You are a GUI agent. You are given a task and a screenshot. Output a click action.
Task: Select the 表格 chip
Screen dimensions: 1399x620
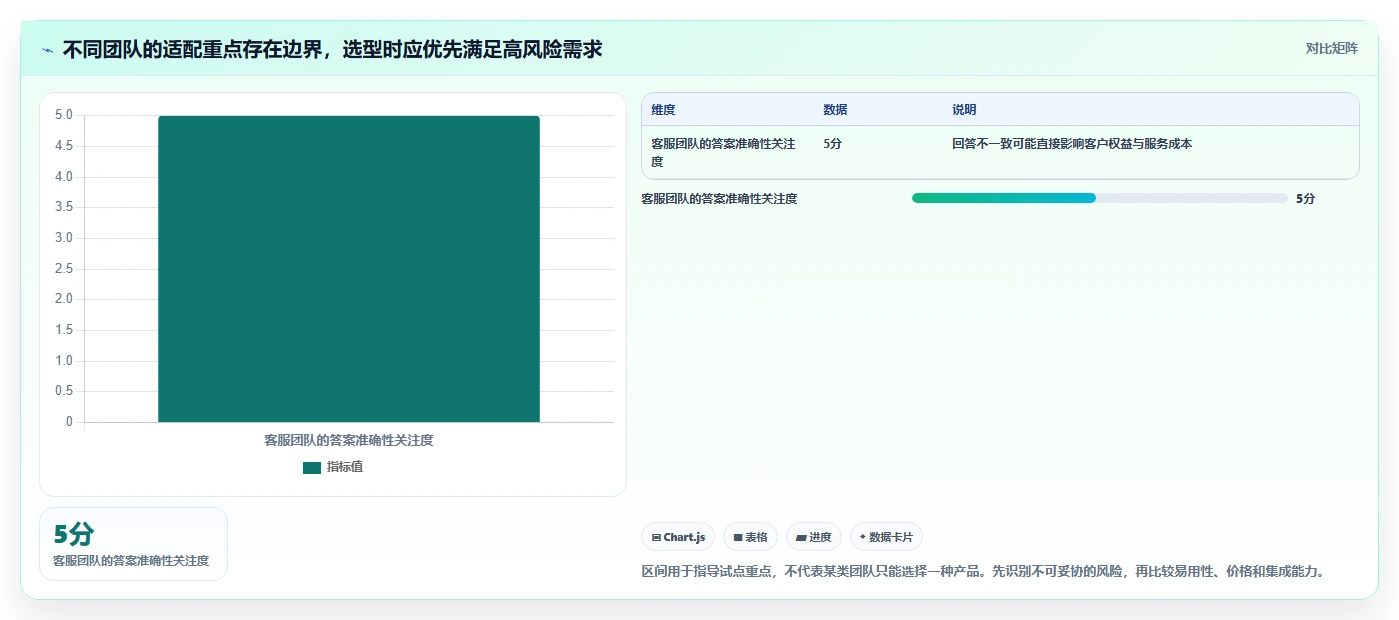click(750, 537)
